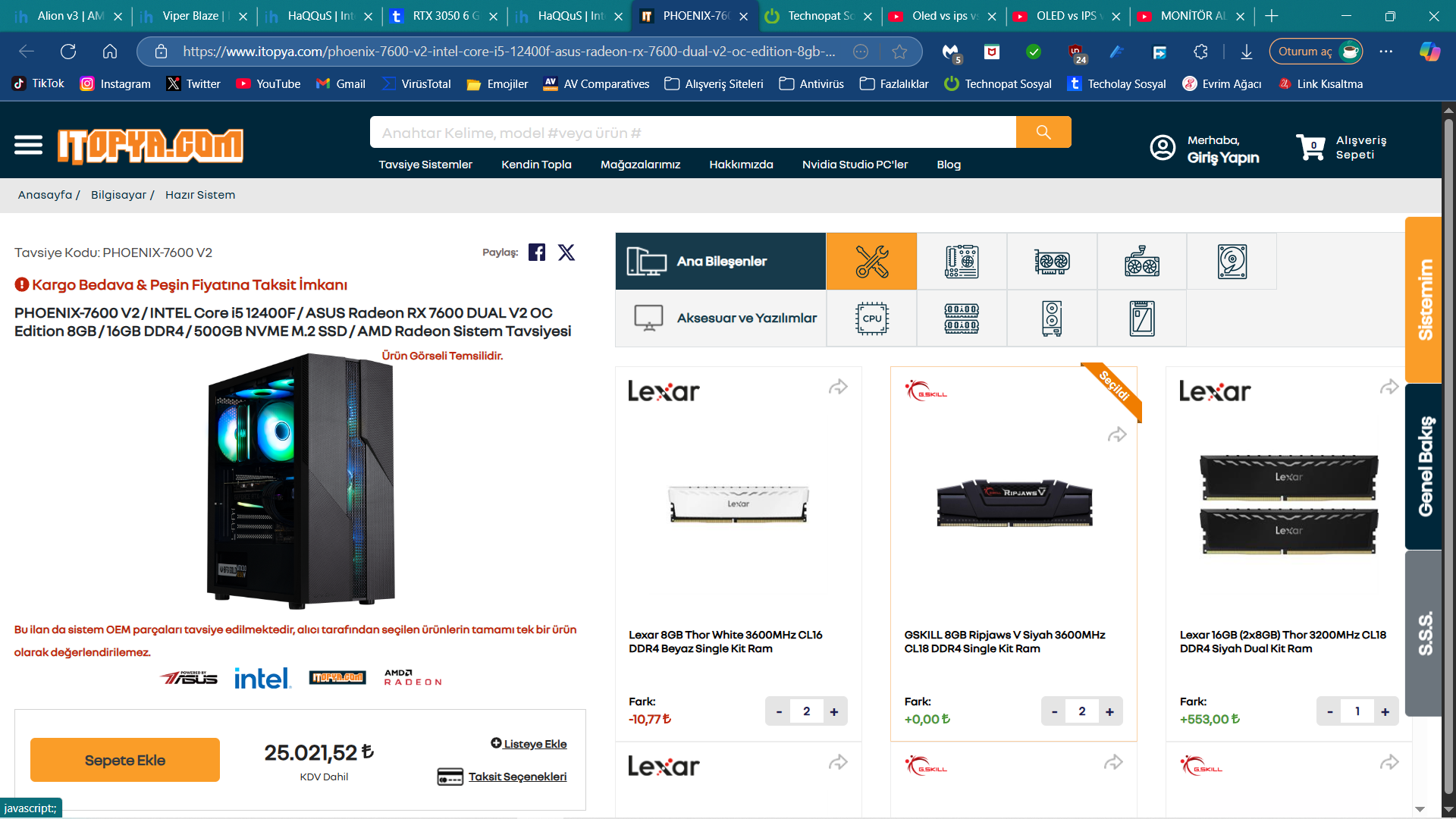Open the hamburger menu on Itopya
1456x819 pixels.
pos(28,145)
